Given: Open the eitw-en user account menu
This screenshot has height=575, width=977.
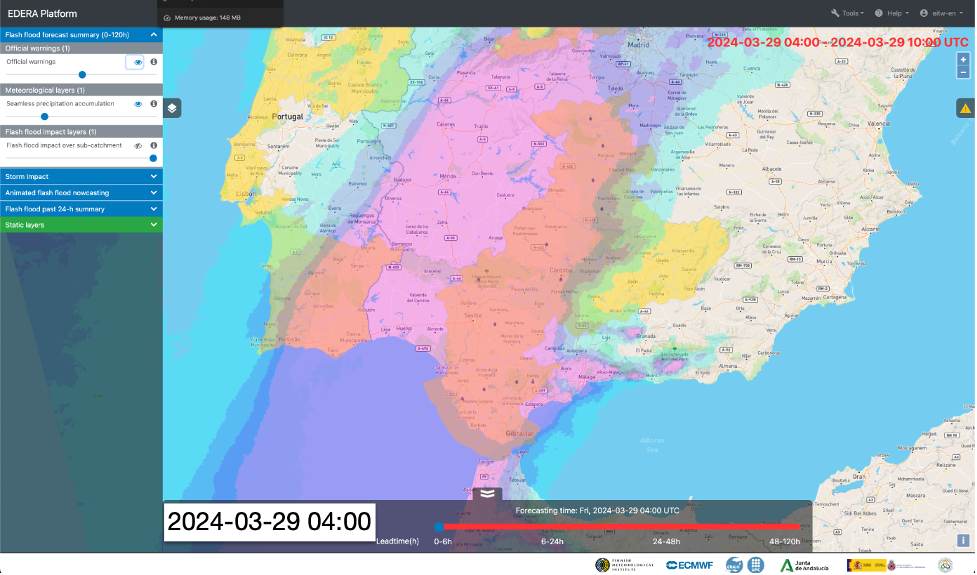Looking at the screenshot, I should [x=942, y=13].
